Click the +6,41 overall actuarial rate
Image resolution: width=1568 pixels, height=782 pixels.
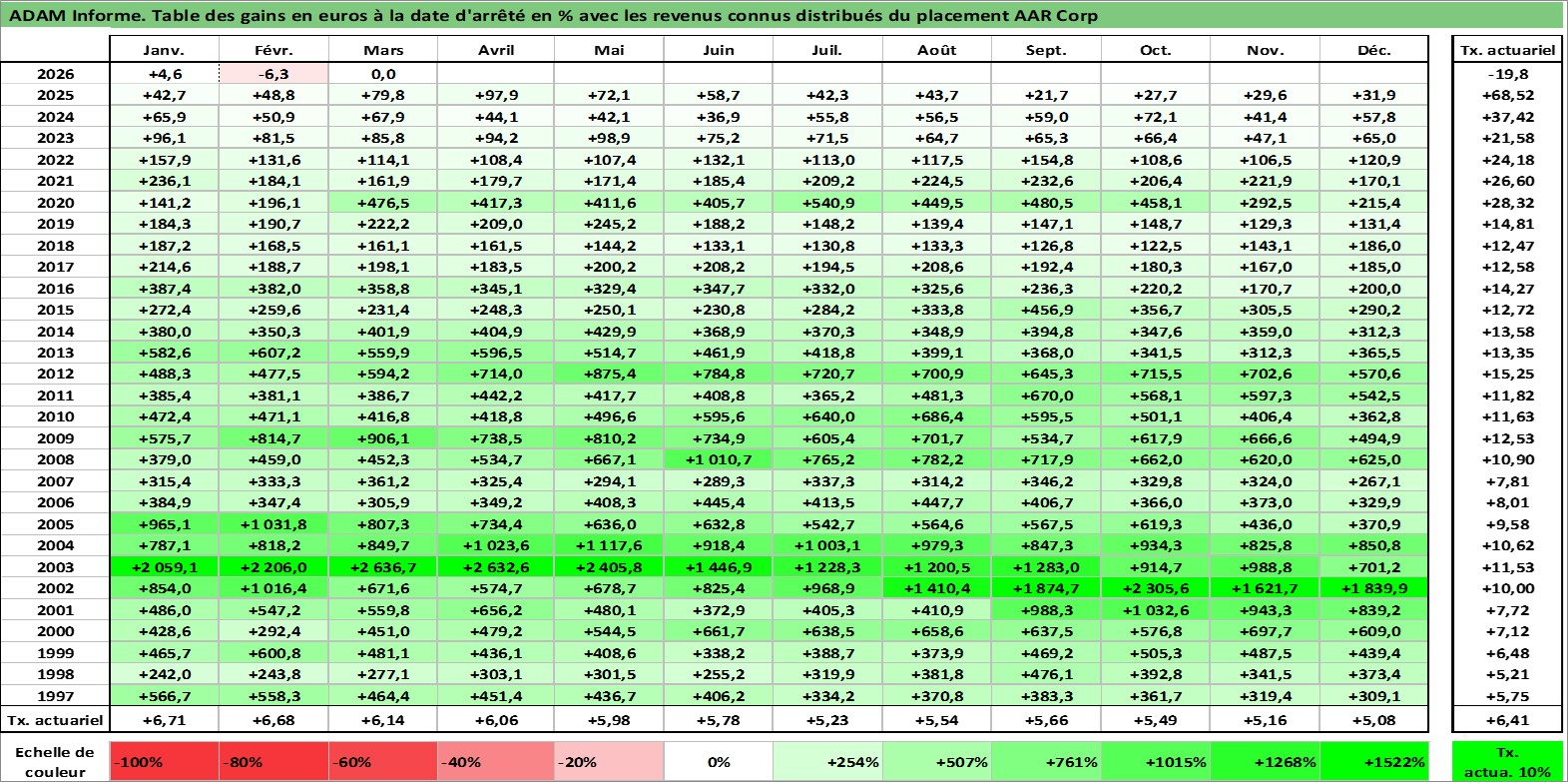click(x=1507, y=720)
